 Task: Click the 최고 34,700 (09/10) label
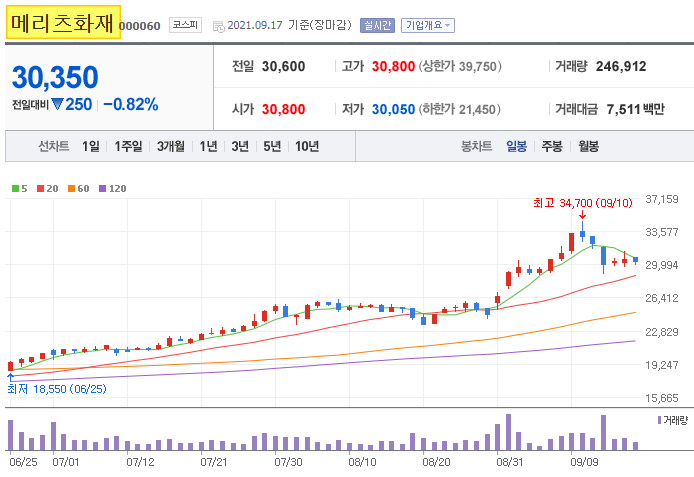582,203
